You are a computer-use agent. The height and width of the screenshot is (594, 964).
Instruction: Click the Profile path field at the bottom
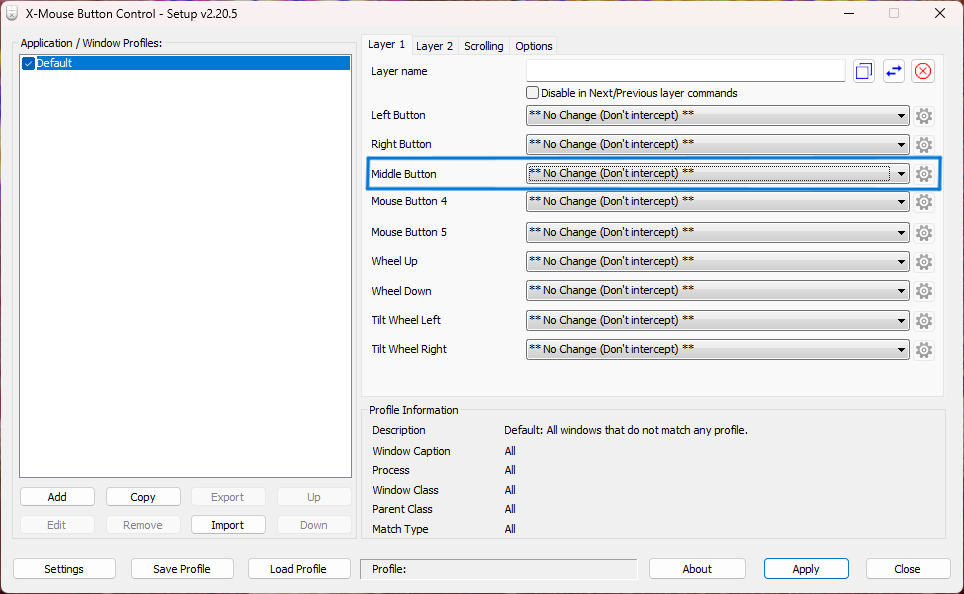tap(499, 569)
